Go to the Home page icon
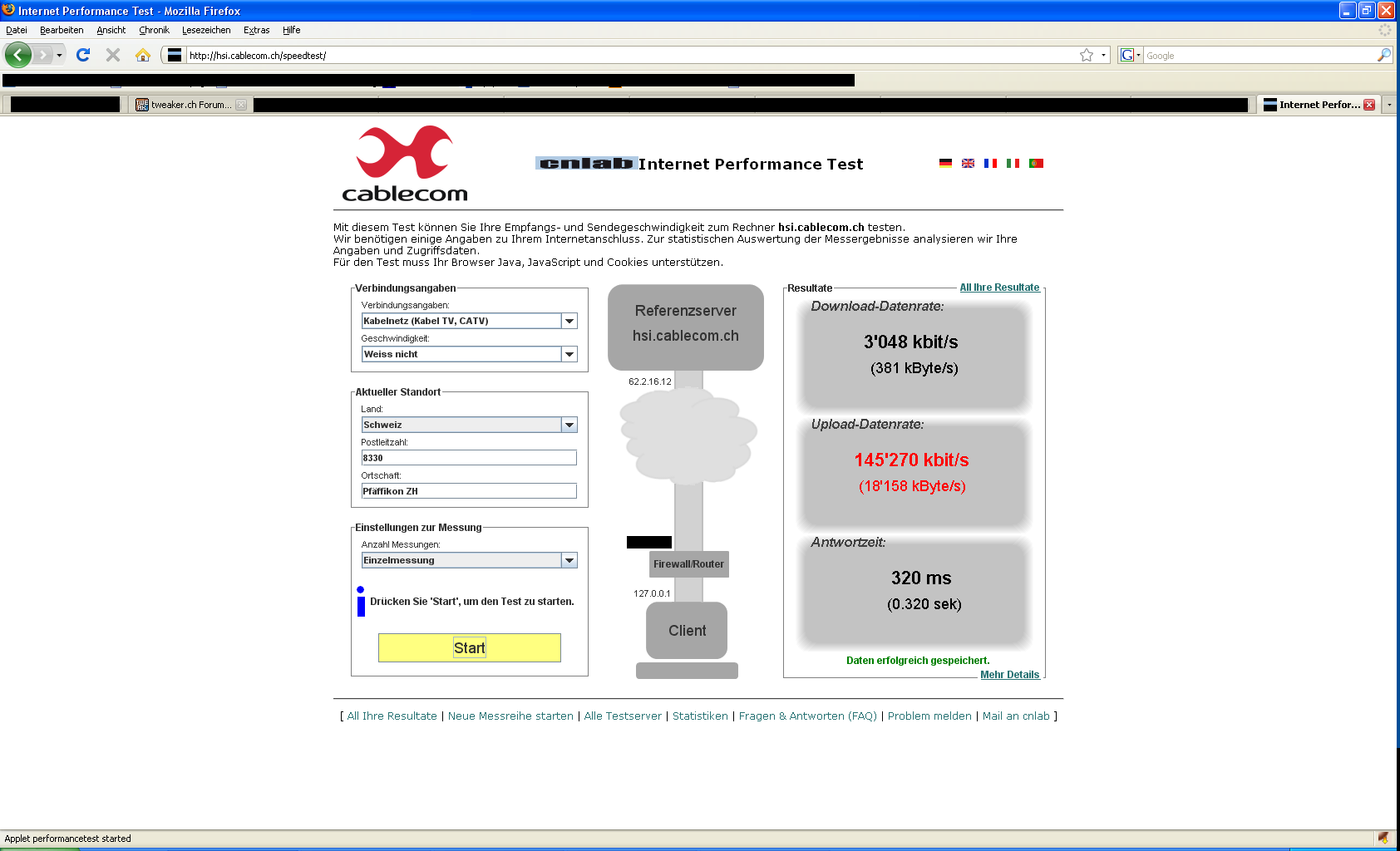The width and height of the screenshot is (1400, 851). click(143, 55)
